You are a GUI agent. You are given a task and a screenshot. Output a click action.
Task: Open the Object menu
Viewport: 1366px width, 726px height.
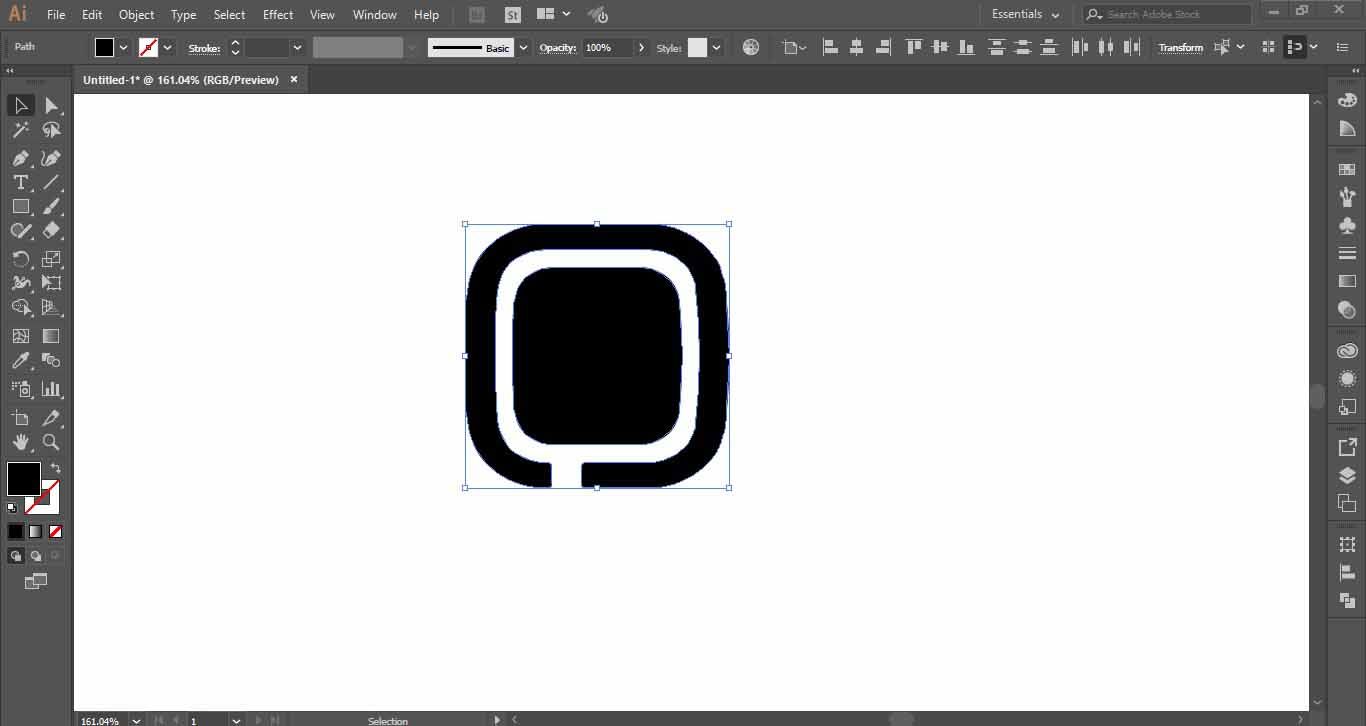[x=136, y=15]
